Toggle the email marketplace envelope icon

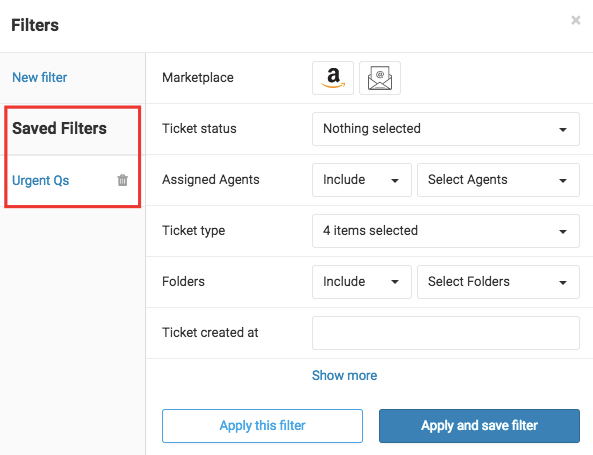[380, 78]
